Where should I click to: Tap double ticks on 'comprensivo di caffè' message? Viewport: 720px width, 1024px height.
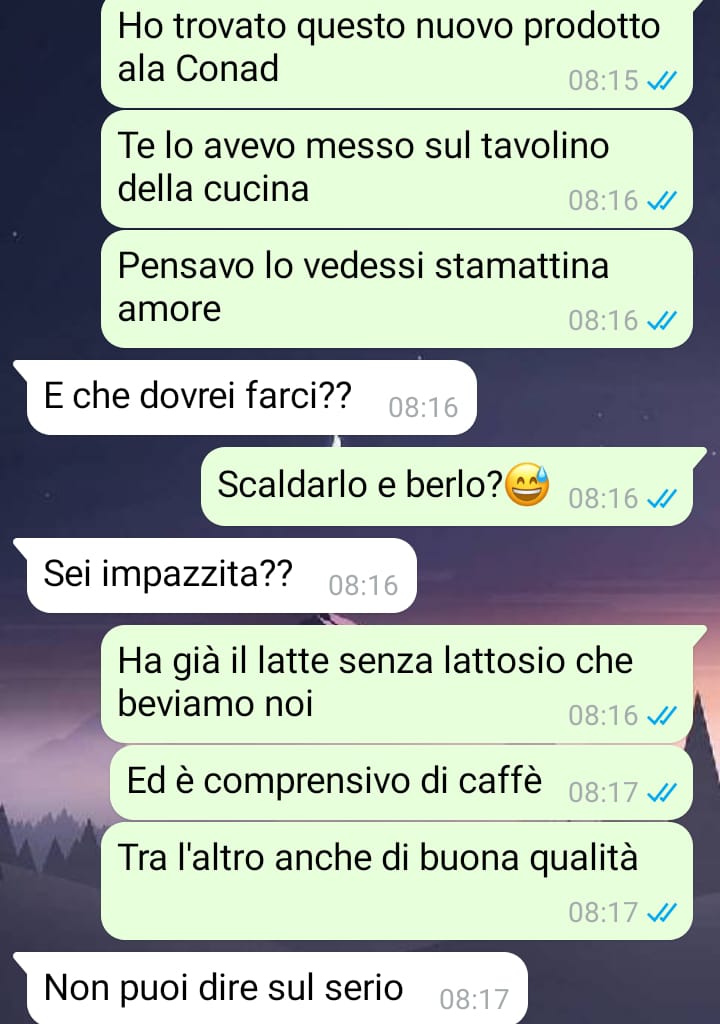click(661, 793)
